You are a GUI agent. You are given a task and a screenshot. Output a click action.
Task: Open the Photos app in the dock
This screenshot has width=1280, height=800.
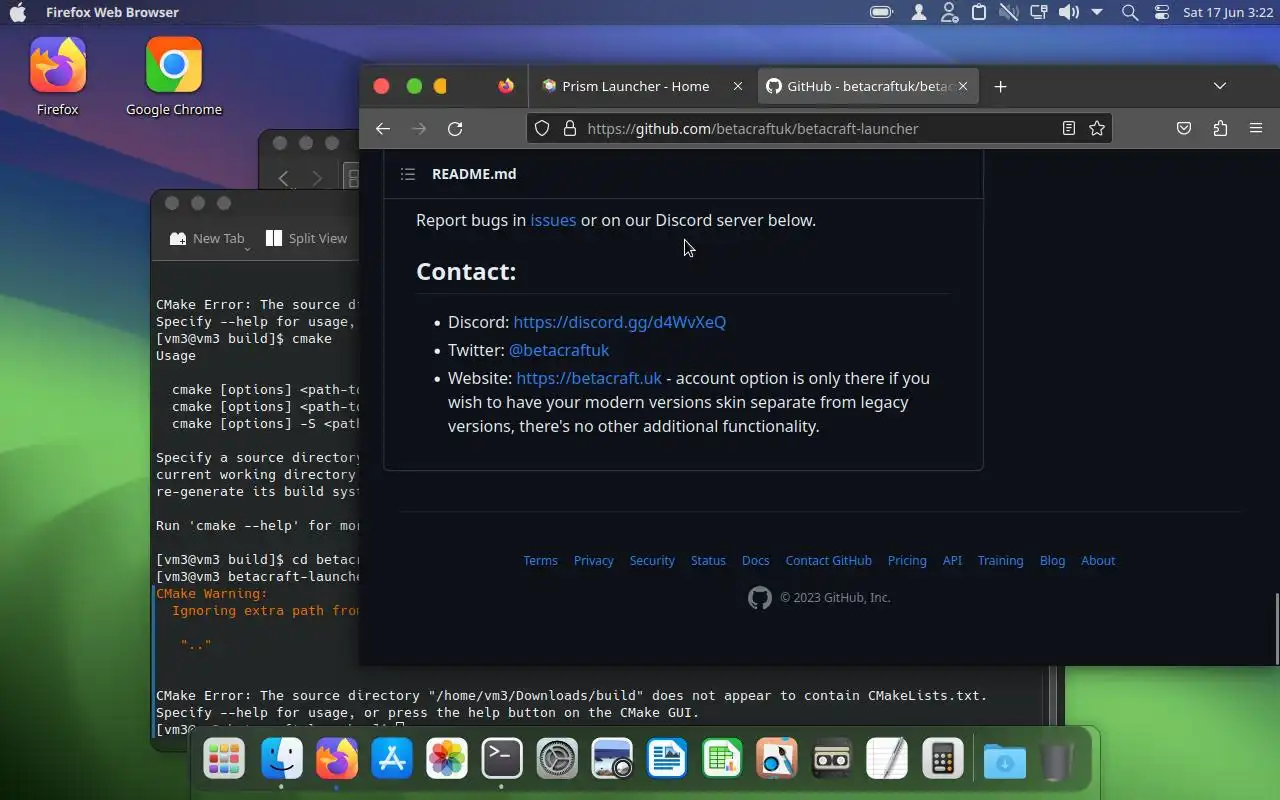(x=447, y=759)
